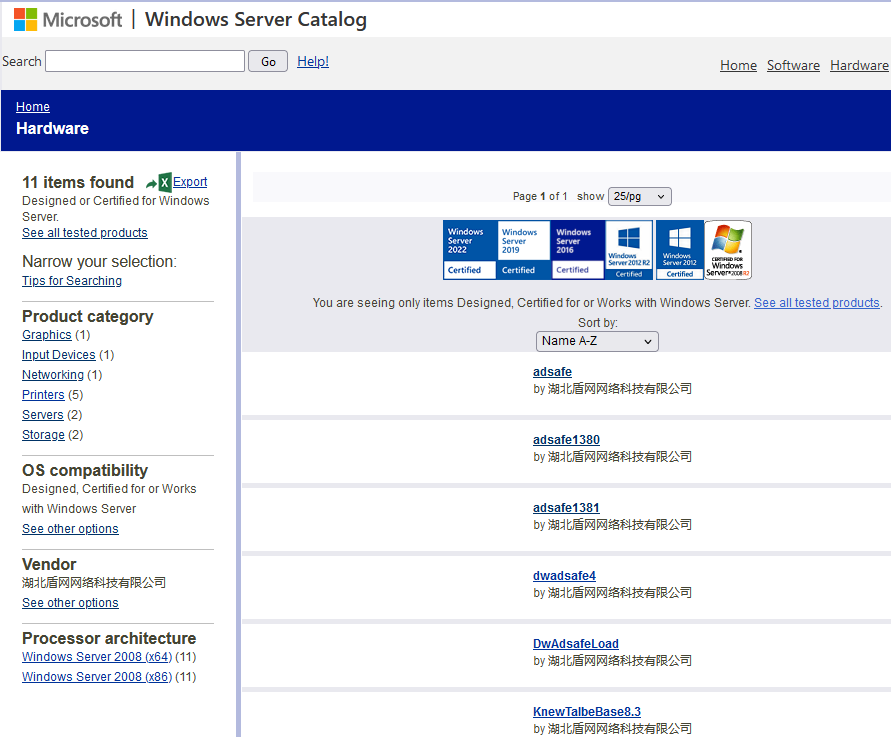The height and width of the screenshot is (737, 891).
Task: Click in the Search input field
Action: pyautogui.click(x=145, y=62)
